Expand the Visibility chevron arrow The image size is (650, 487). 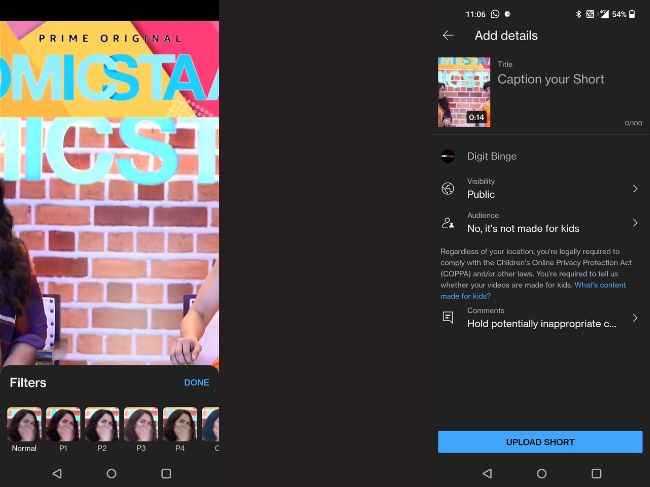(635, 189)
